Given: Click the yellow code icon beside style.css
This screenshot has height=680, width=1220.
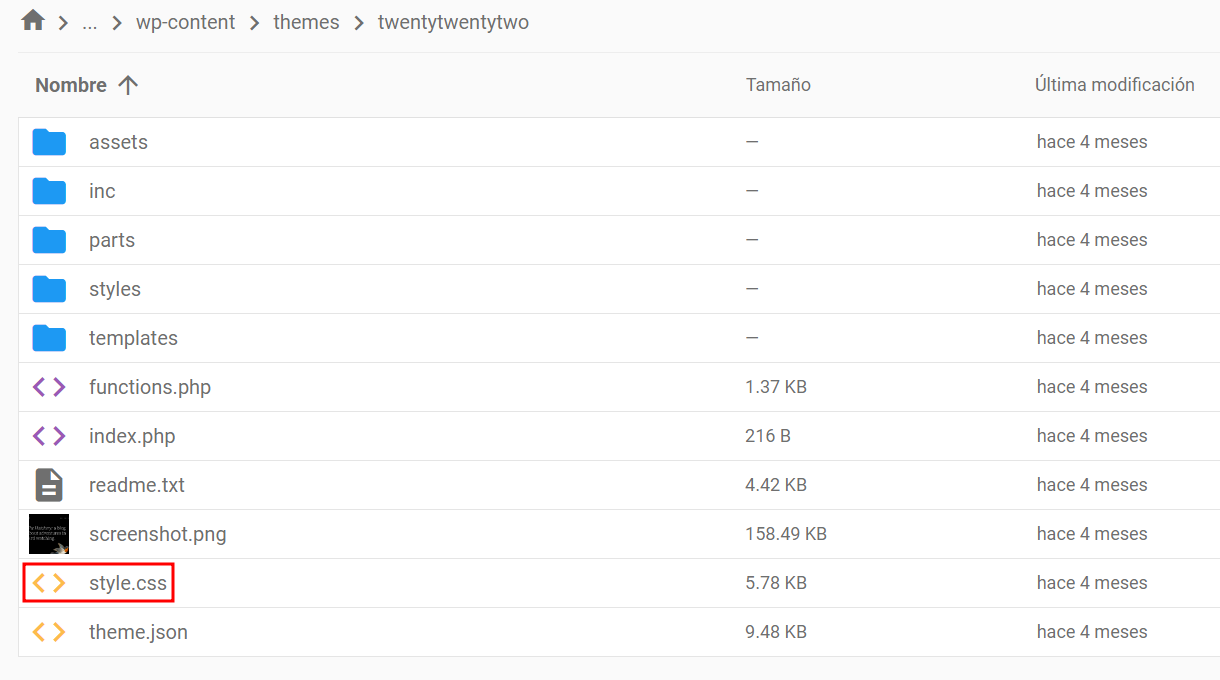Looking at the screenshot, I should 49,582.
